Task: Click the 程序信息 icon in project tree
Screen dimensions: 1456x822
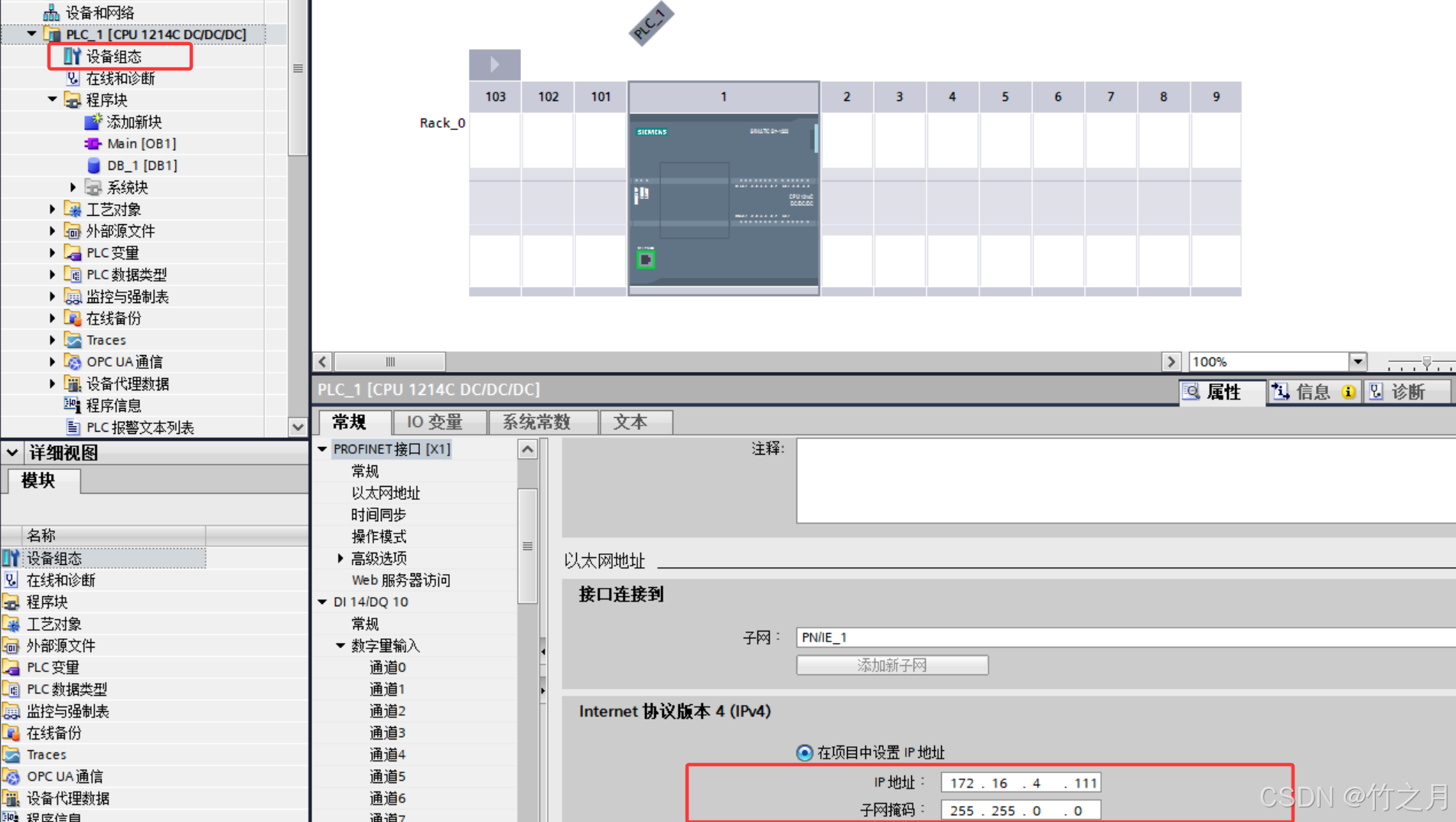Action: point(73,405)
